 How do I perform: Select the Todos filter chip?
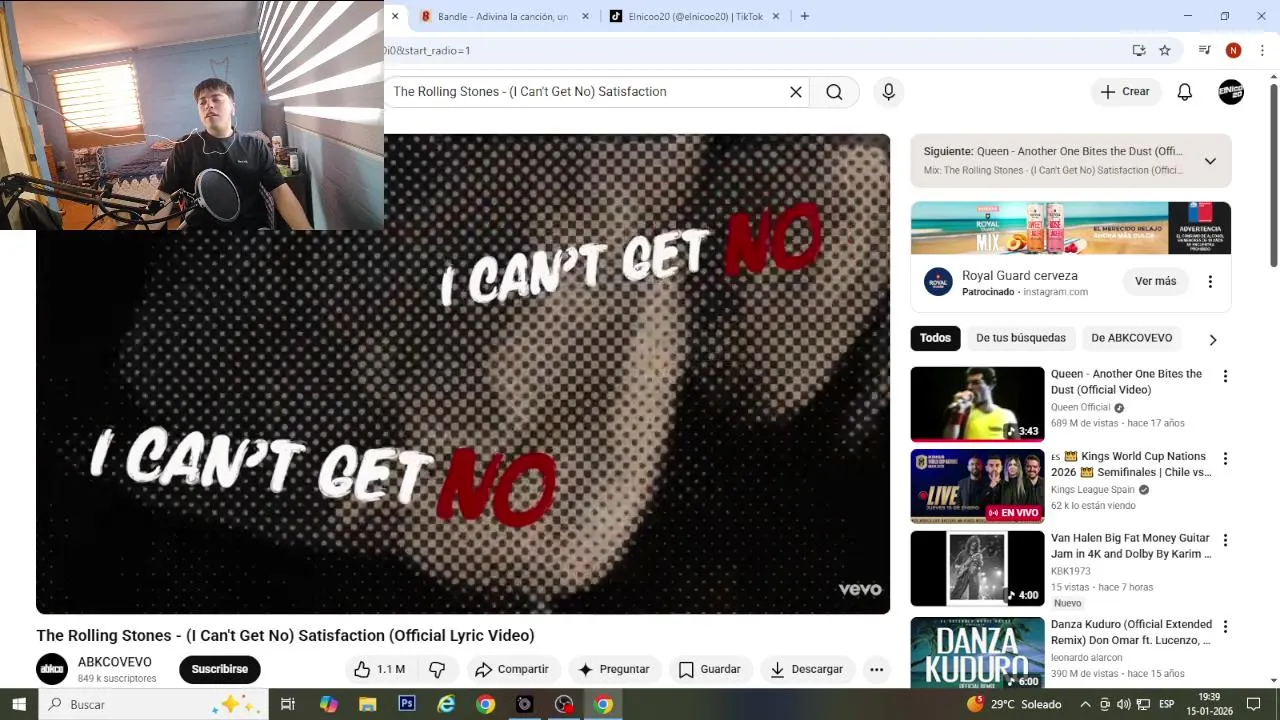[935, 338]
